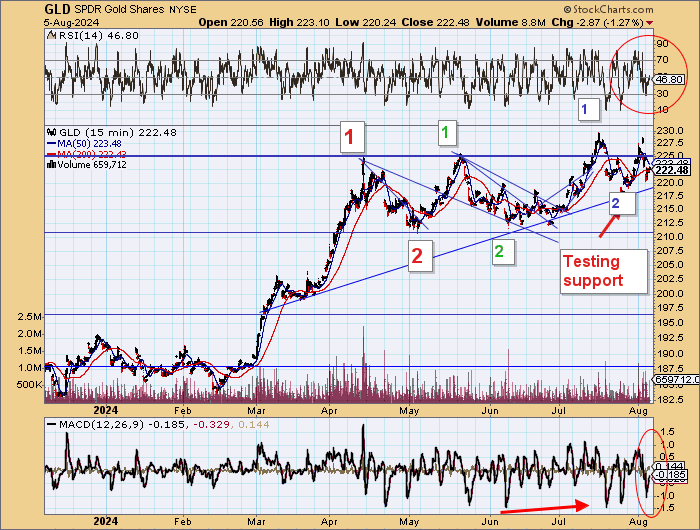Click the Mar label below MACD panel
The image size is (700, 530).
(257, 522)
